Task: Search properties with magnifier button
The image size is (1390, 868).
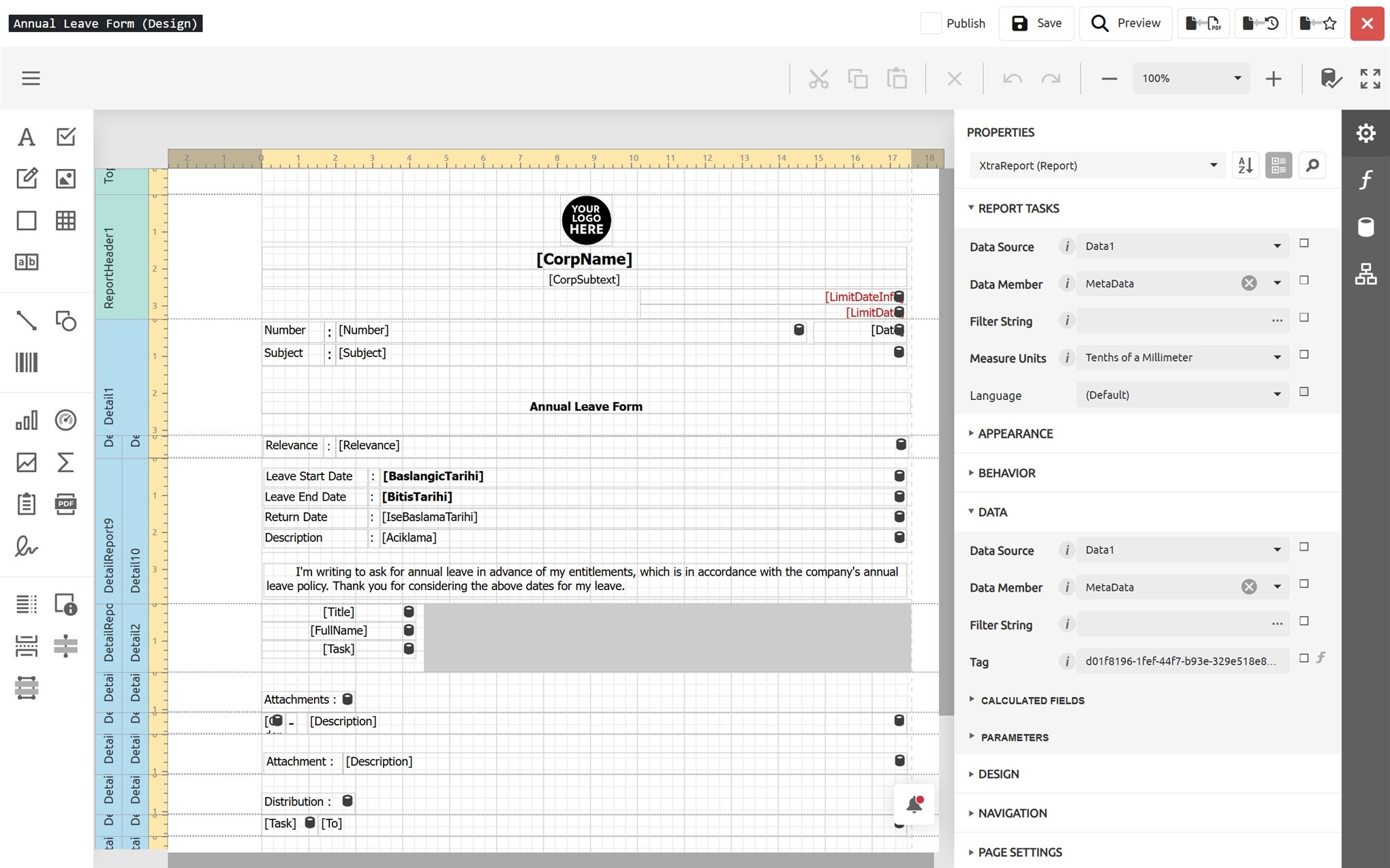Action: [1312, 166]
